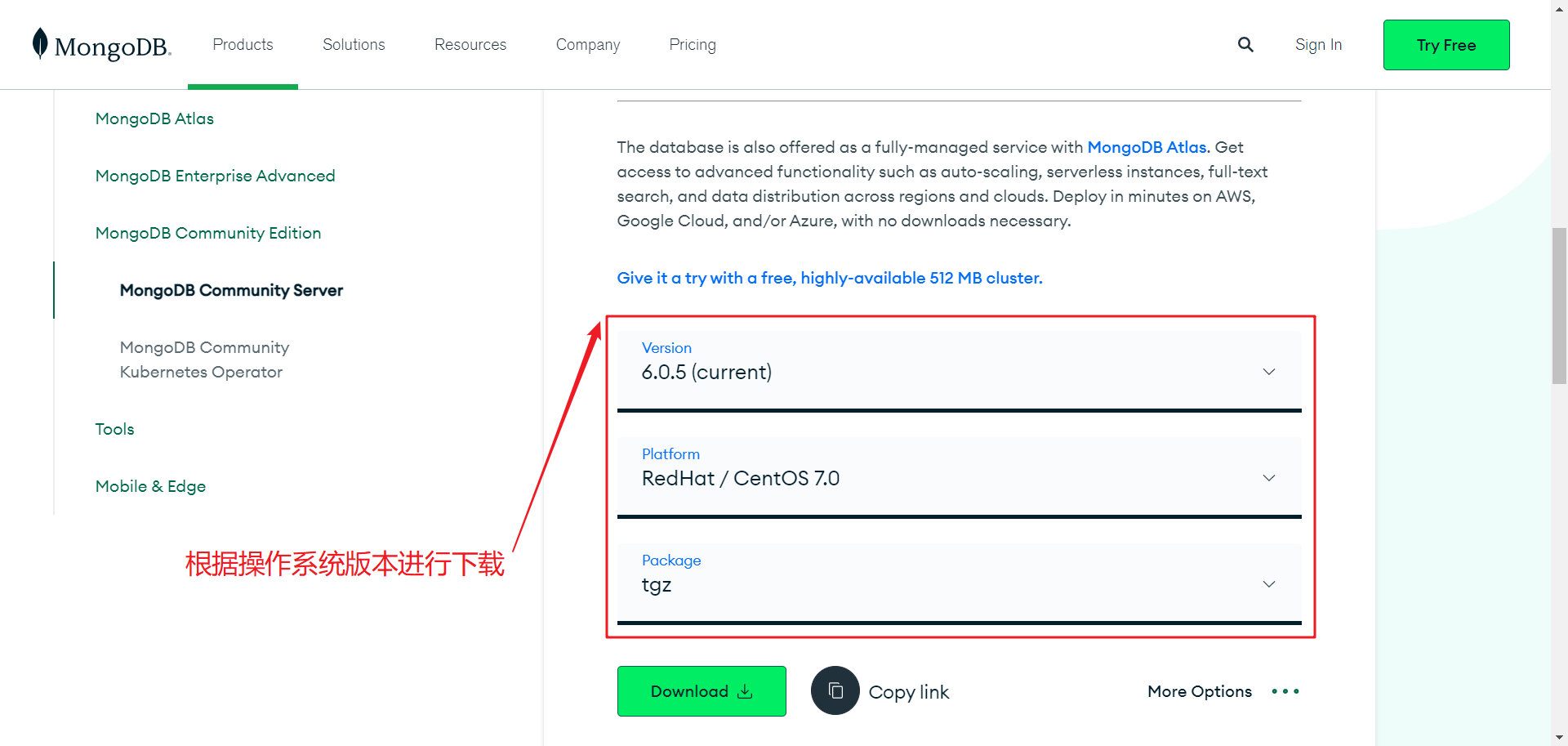Open the Solutions menu
Image resolution: width=1568 pixels, height=746 pixels.
pyautogui.click(x=354, y=45)
